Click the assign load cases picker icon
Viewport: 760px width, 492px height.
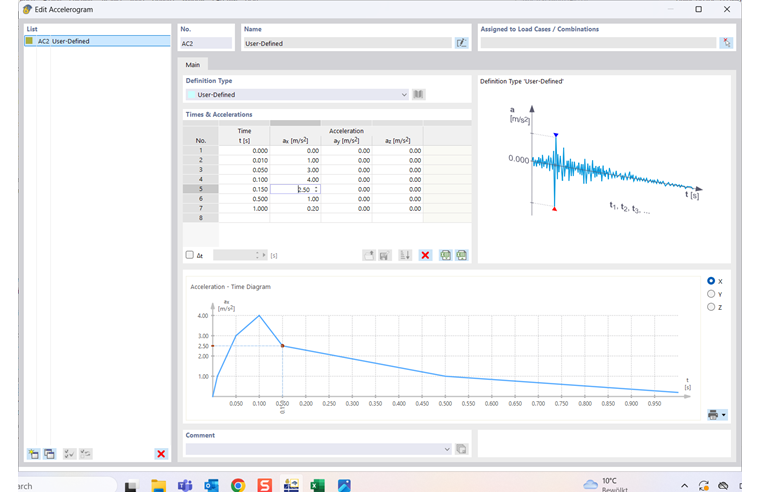(x=726, y=43)
